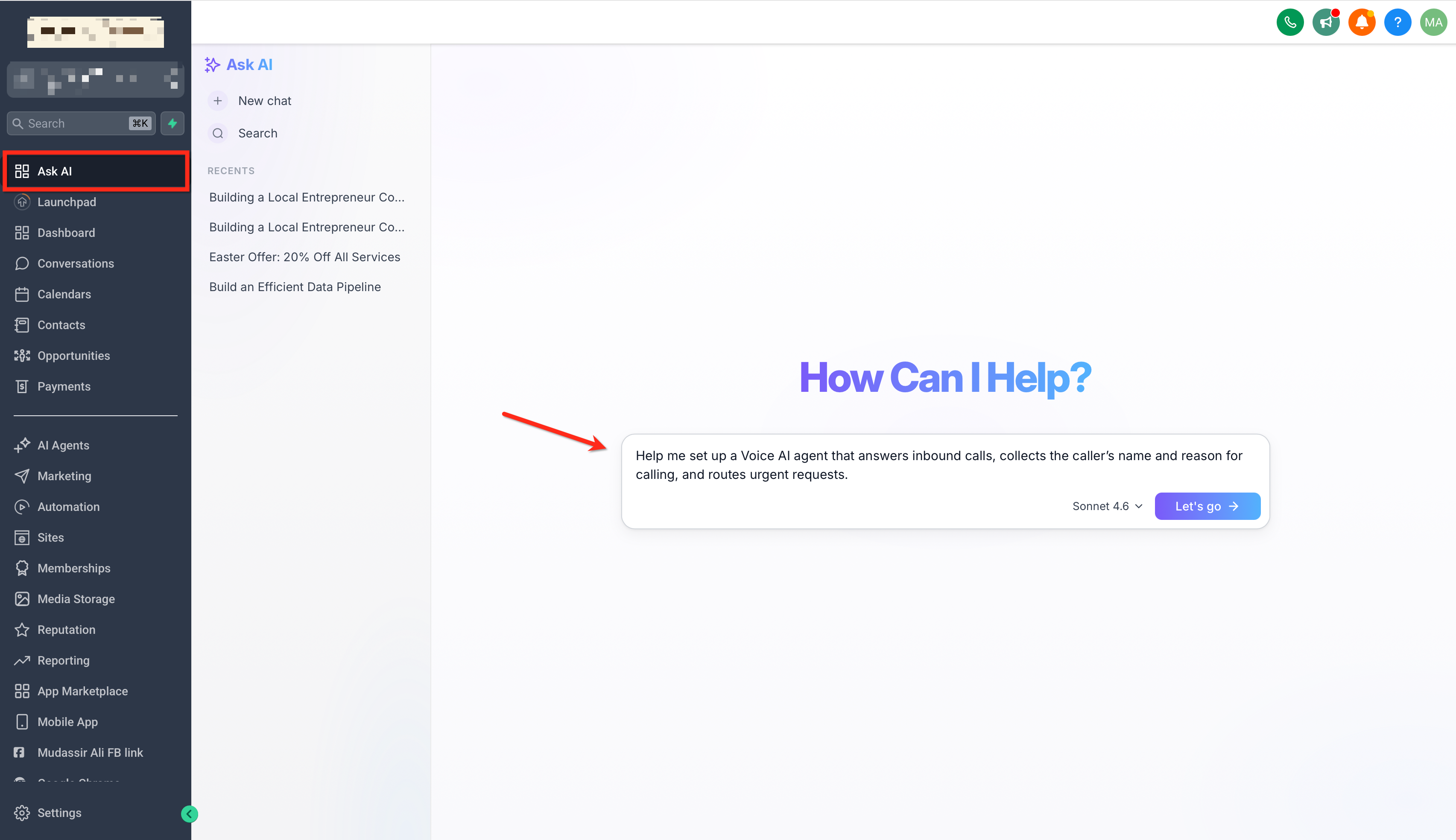Click the blue help question-mark icon
This screenshot has width=1456, height=840.
[1397, 23]
